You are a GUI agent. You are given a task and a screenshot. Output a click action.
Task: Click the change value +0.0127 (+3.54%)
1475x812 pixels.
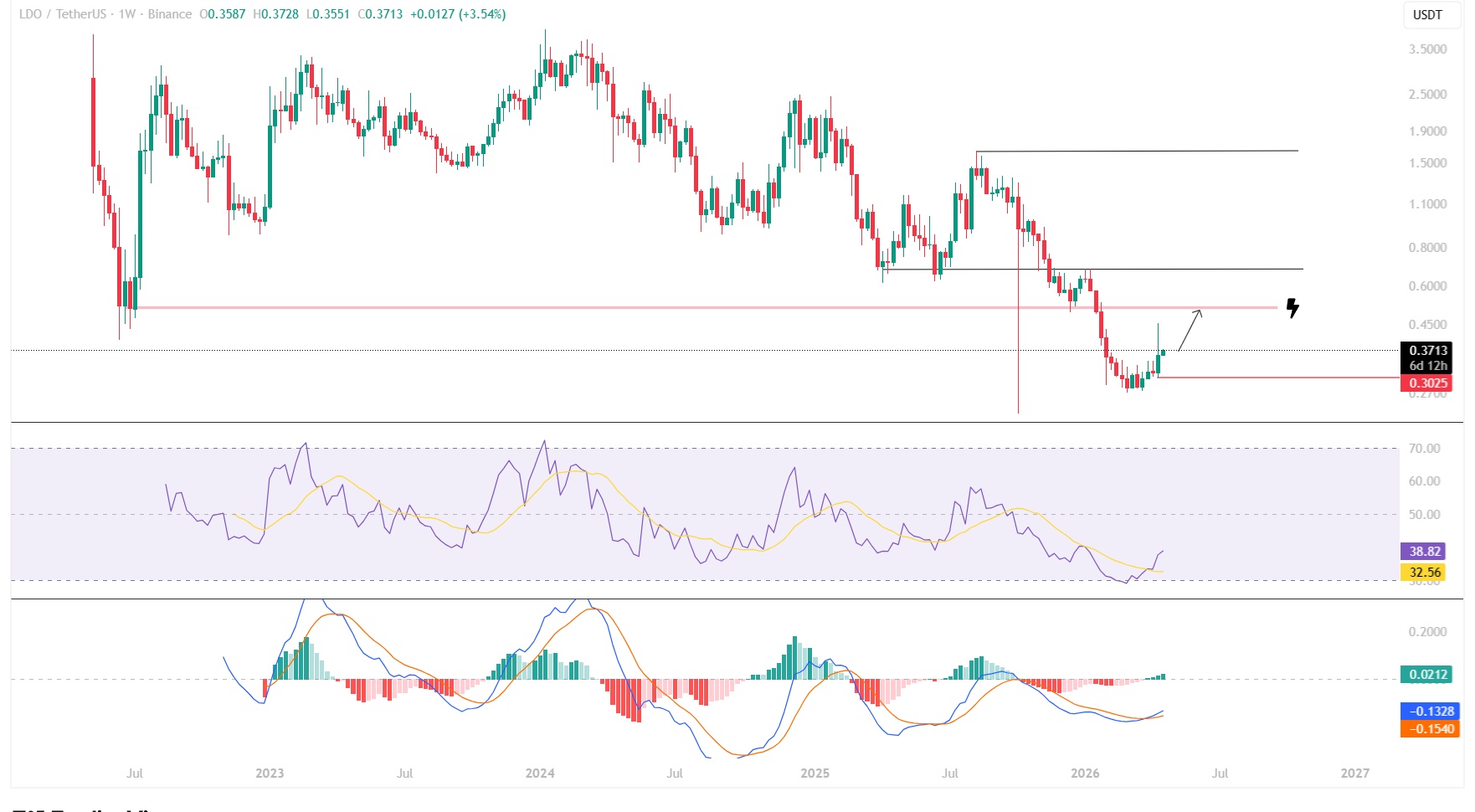pos(458,14)
